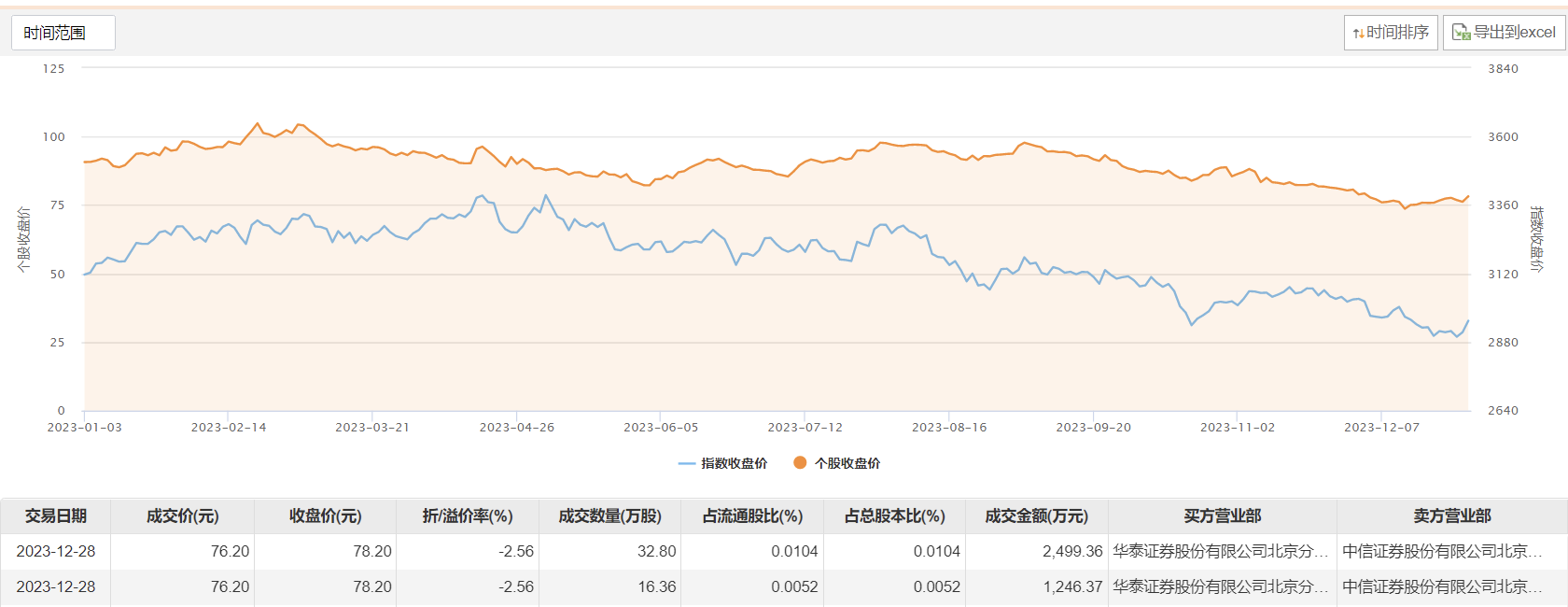Click the blue 指数收盘价 legend line marker

coord(687,463)
